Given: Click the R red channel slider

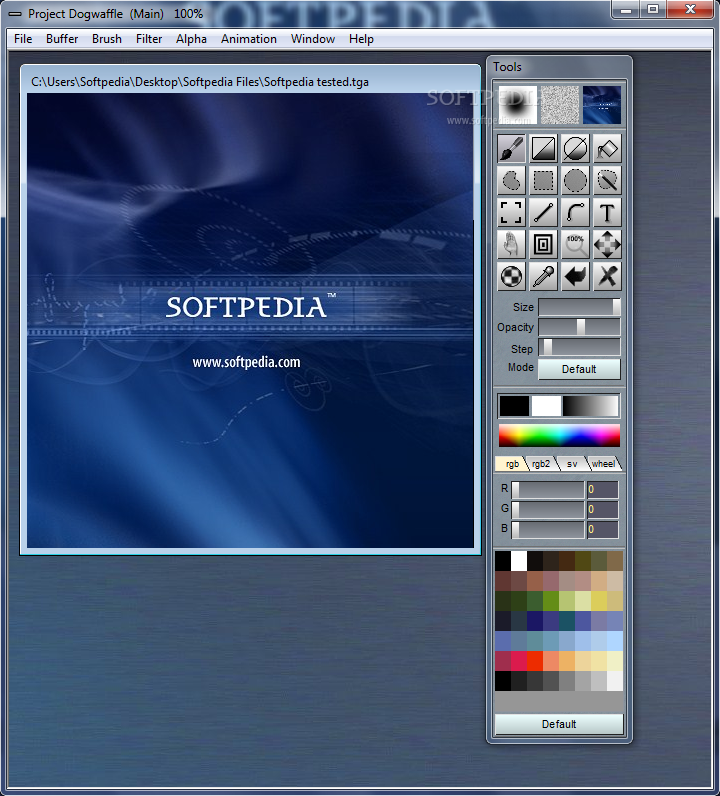Looking at the screenshot, I should pos(548,490).
